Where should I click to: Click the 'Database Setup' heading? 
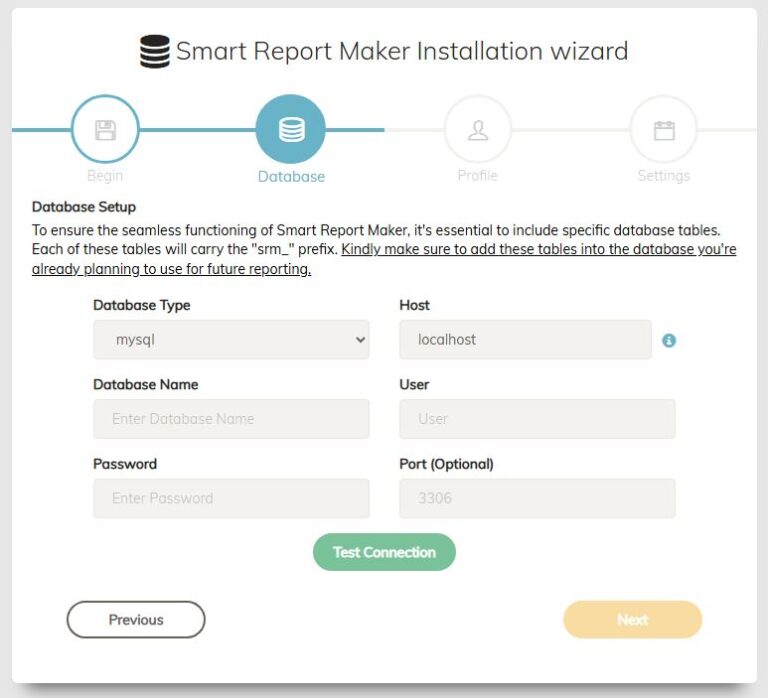click(x=84, y=207)
